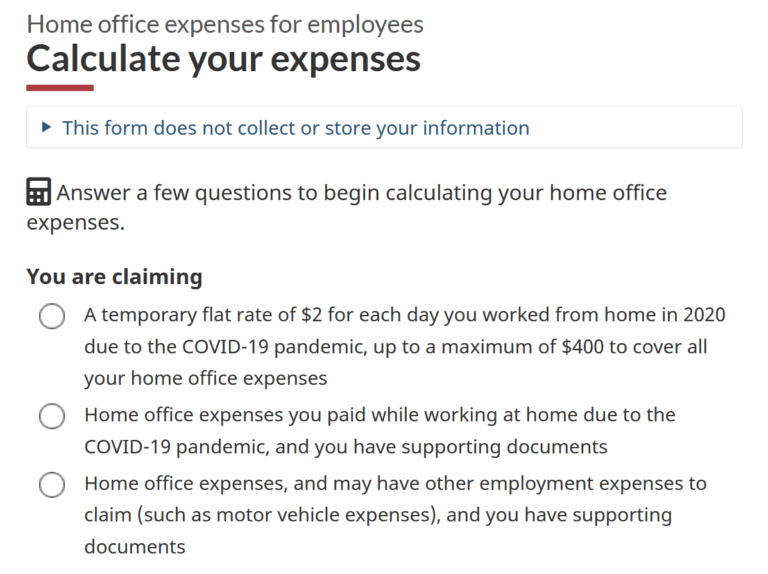
Task: Click 'Home office expenses for employees' subtitle text
Action: tap(225, 24)
